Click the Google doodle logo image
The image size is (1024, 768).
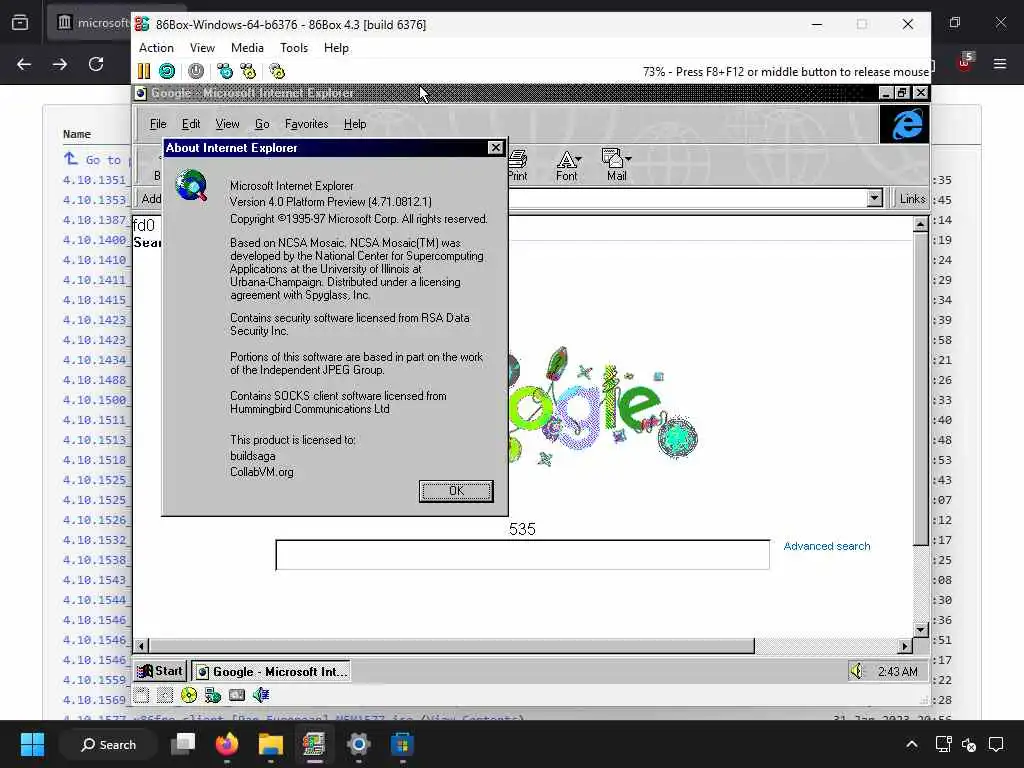[603, 408]
